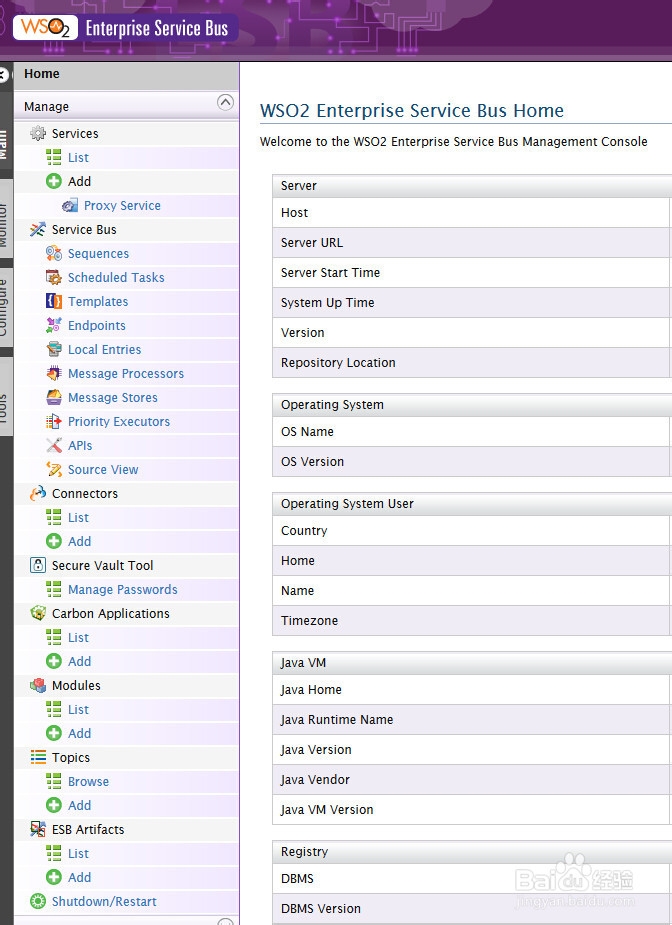This screenshot has height=925, width=672.
Task: Open the Topics Add link
Action: (80, 805)
